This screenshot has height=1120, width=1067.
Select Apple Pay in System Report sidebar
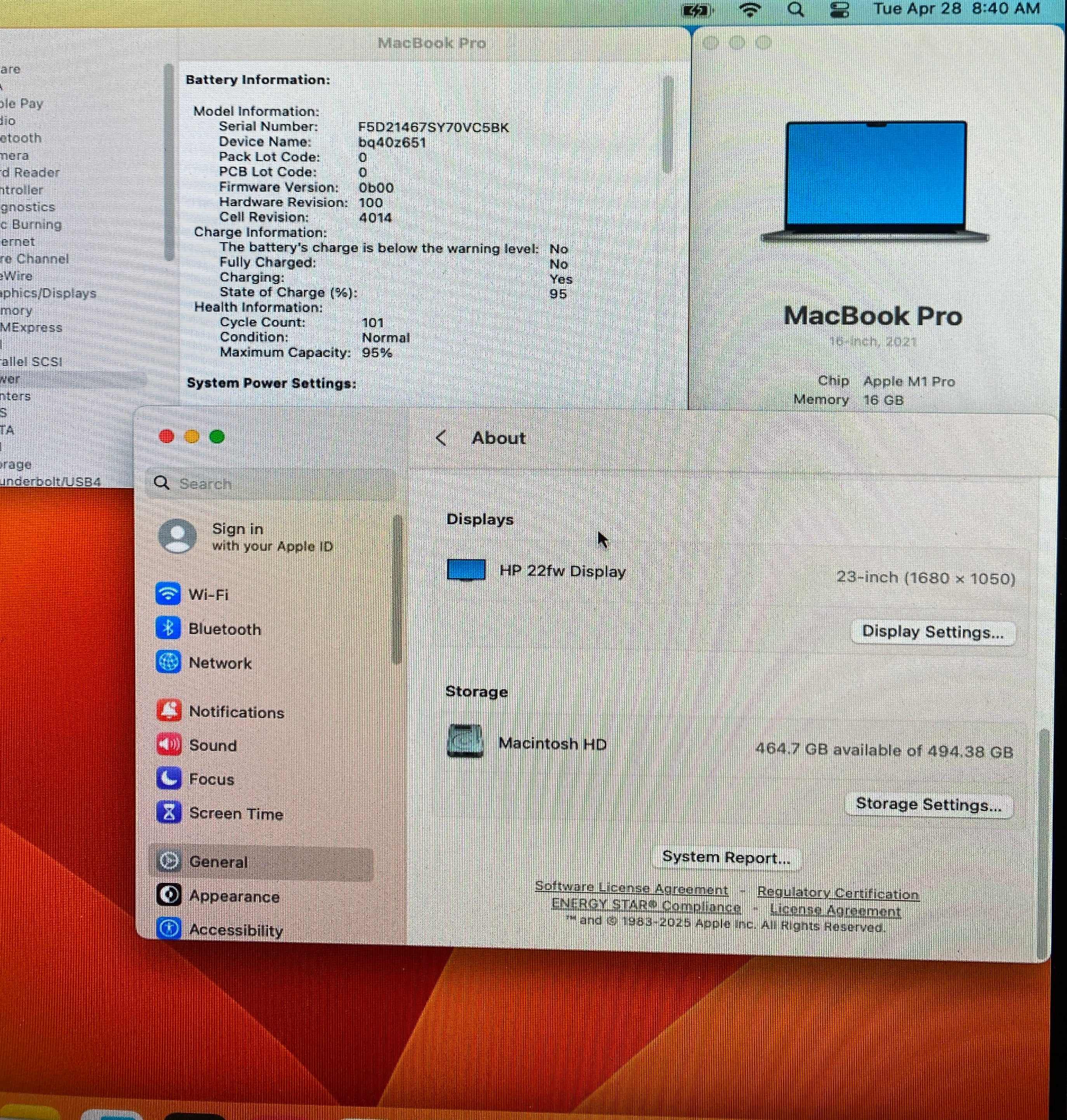(22, 104)
